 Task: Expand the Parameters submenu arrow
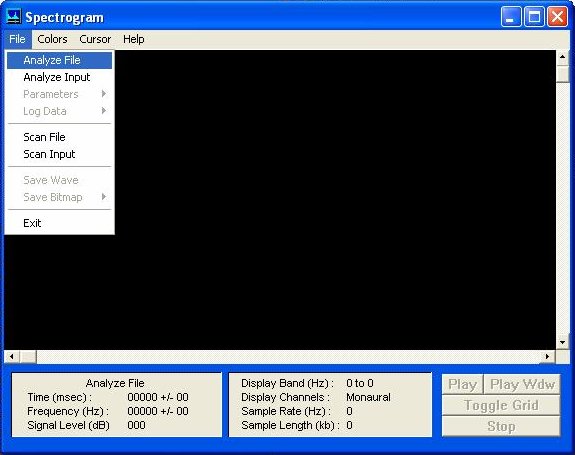tap(104, 94)
